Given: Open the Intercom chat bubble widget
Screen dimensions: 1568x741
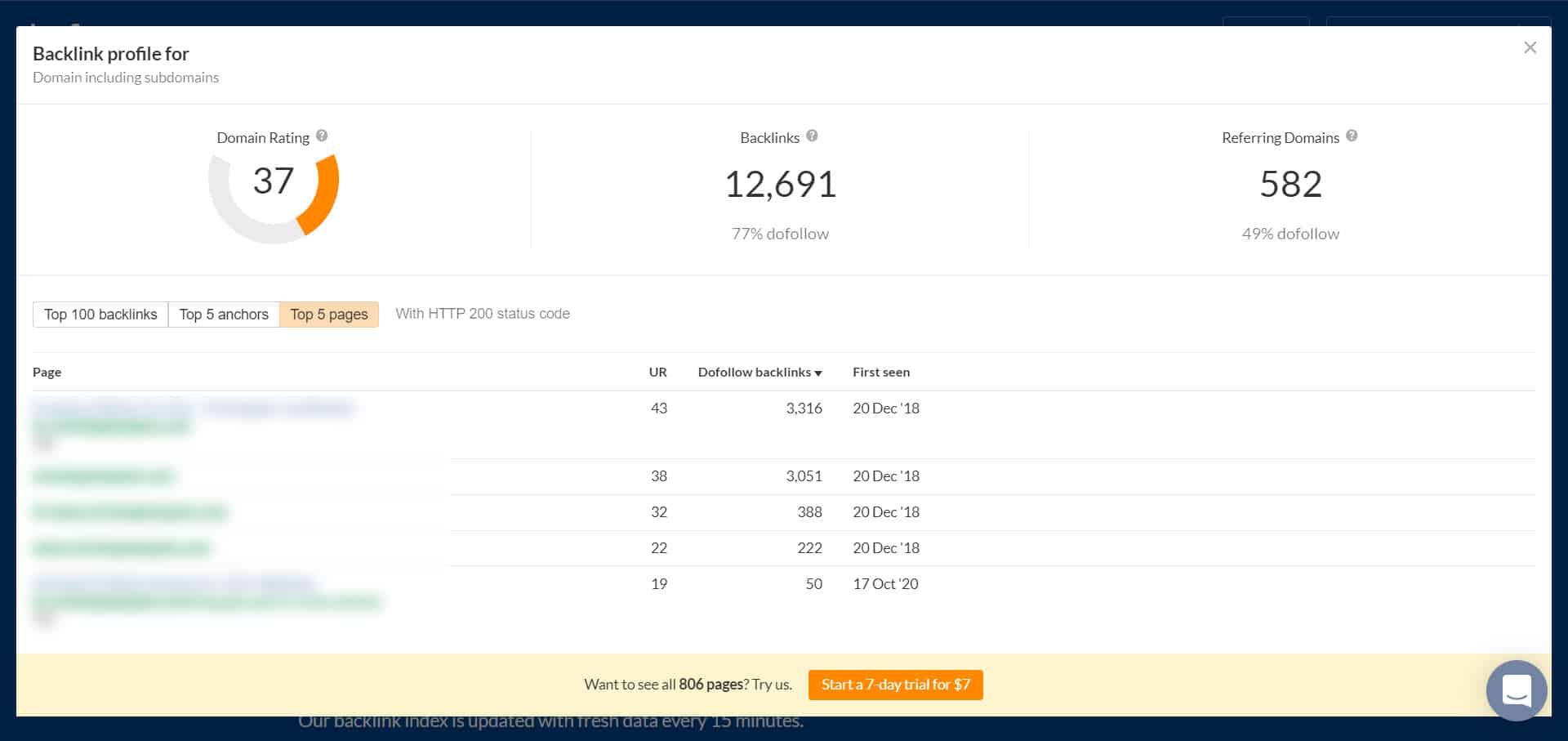Looking at the screenshot, I should pyautogui.click(x=1515, y=692).
